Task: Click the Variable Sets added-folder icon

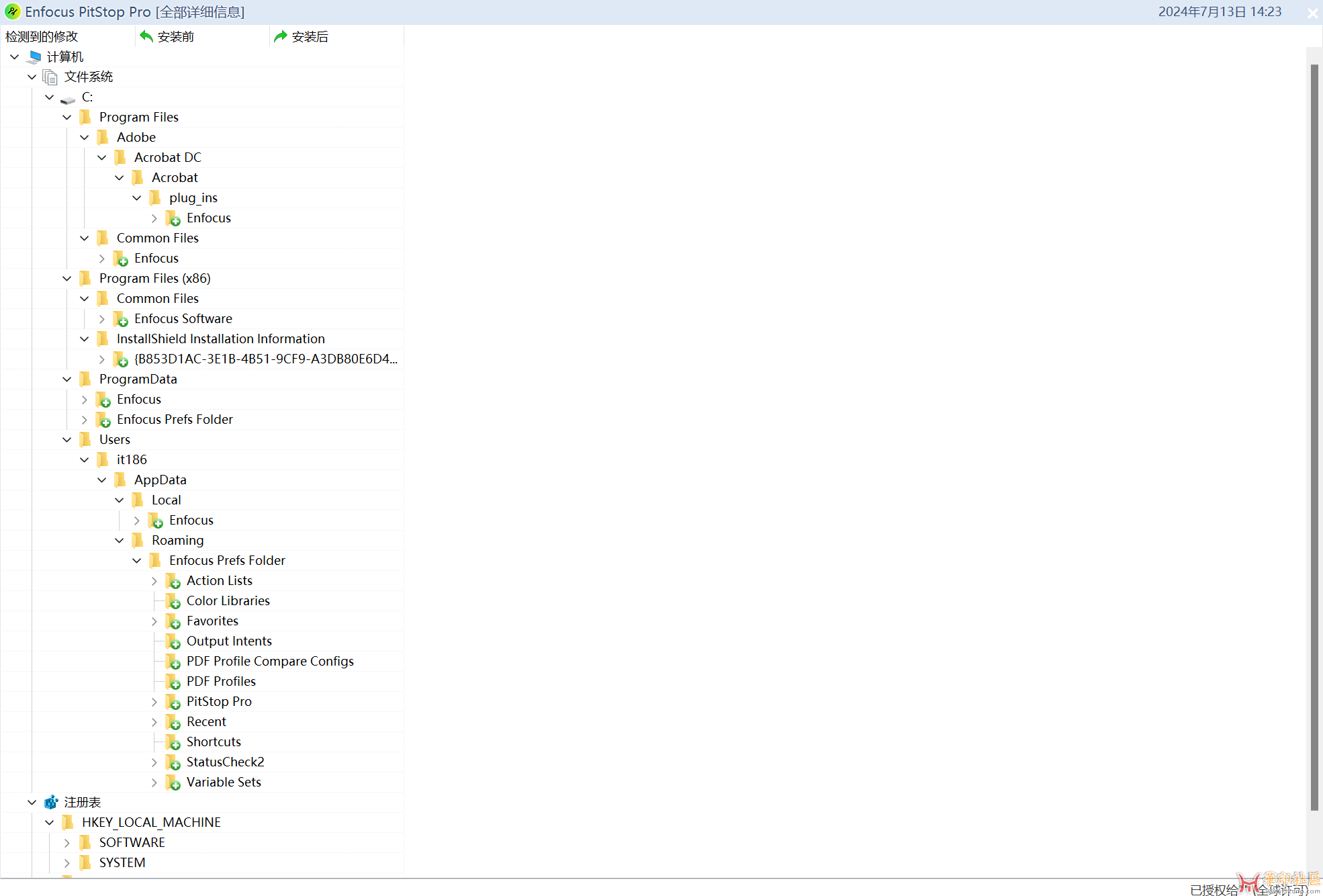Action: [173, 782]
